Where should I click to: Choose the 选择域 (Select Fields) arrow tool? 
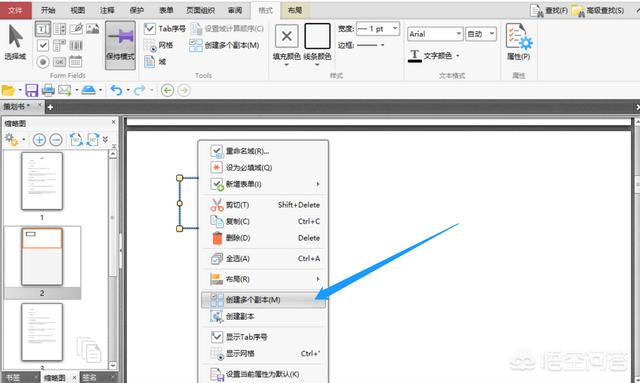pyautogui.click(x=16, y=42)
